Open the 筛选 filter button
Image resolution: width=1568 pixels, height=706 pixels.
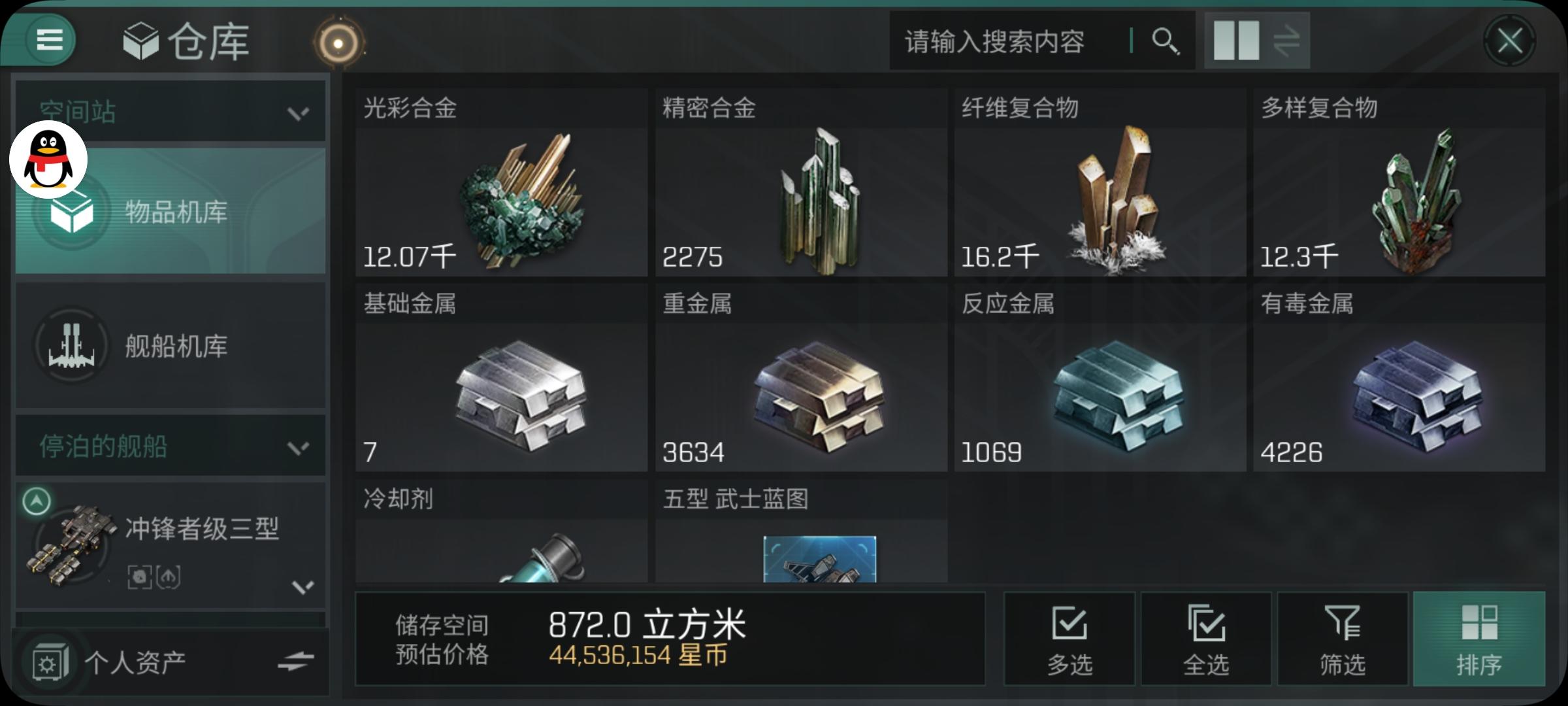click(x=1343, y=639)
